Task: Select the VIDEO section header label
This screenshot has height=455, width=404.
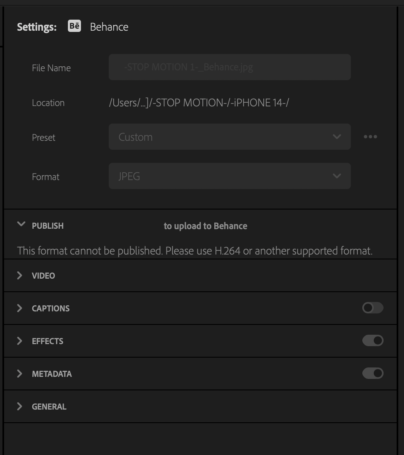Action: [43, 276]
